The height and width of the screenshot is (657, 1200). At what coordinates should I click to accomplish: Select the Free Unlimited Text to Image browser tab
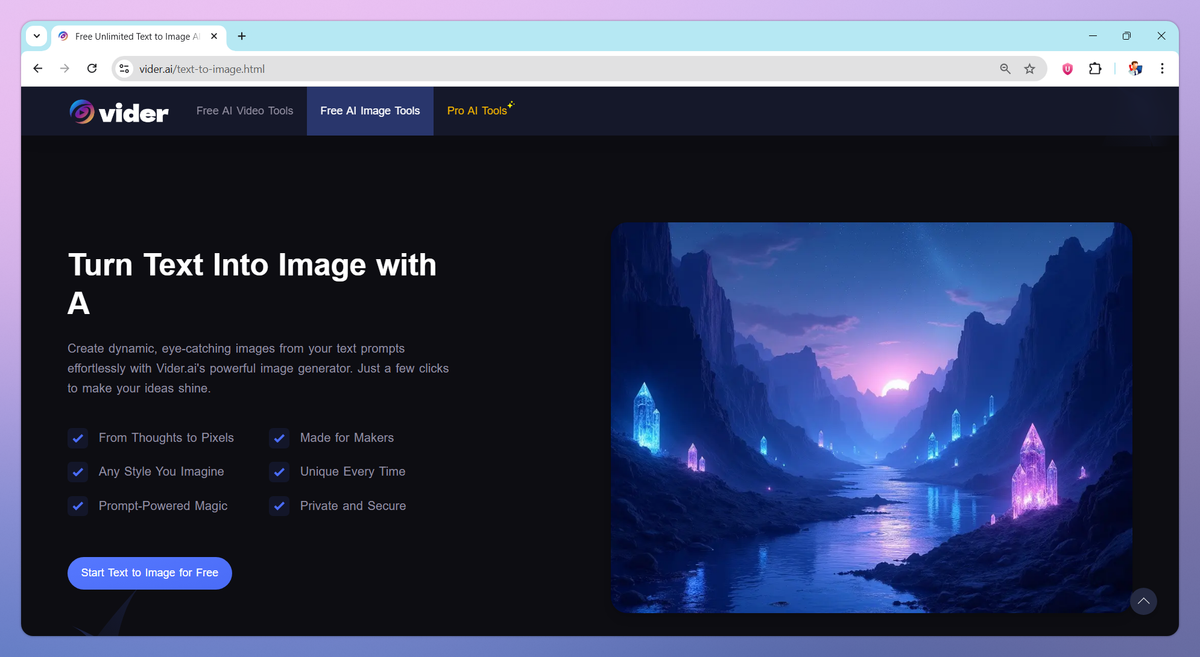[x=138, y=36]
